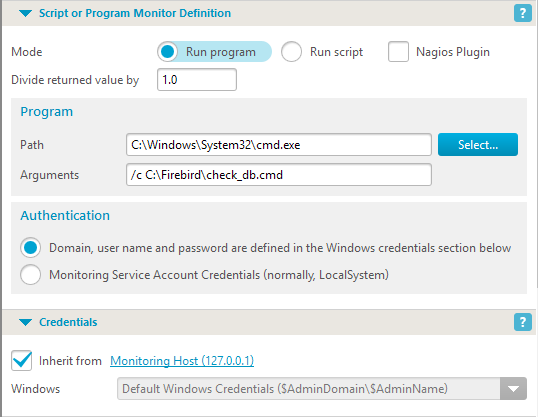Open help for Script or Program Monitor Definition
The image size is (538, 417).
[x=523, y=13]
